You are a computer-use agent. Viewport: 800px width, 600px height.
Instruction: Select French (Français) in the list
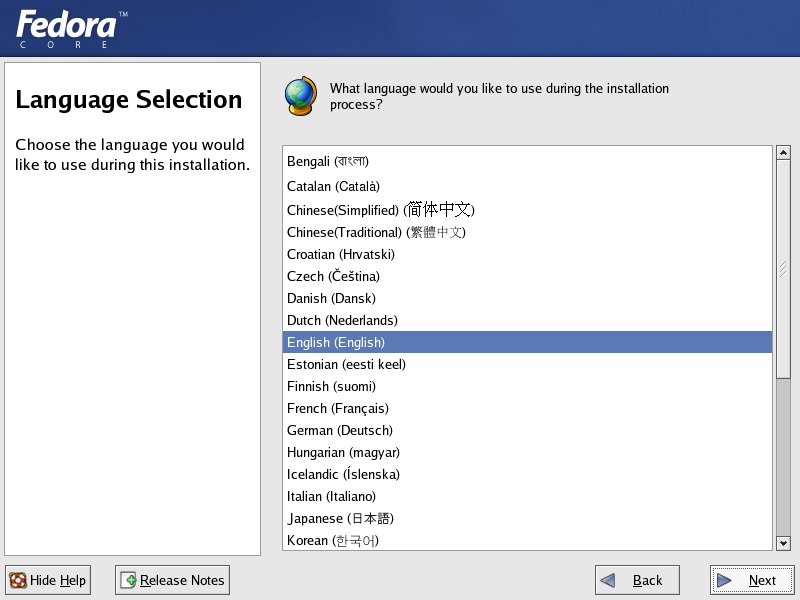(x=337, y=408)
